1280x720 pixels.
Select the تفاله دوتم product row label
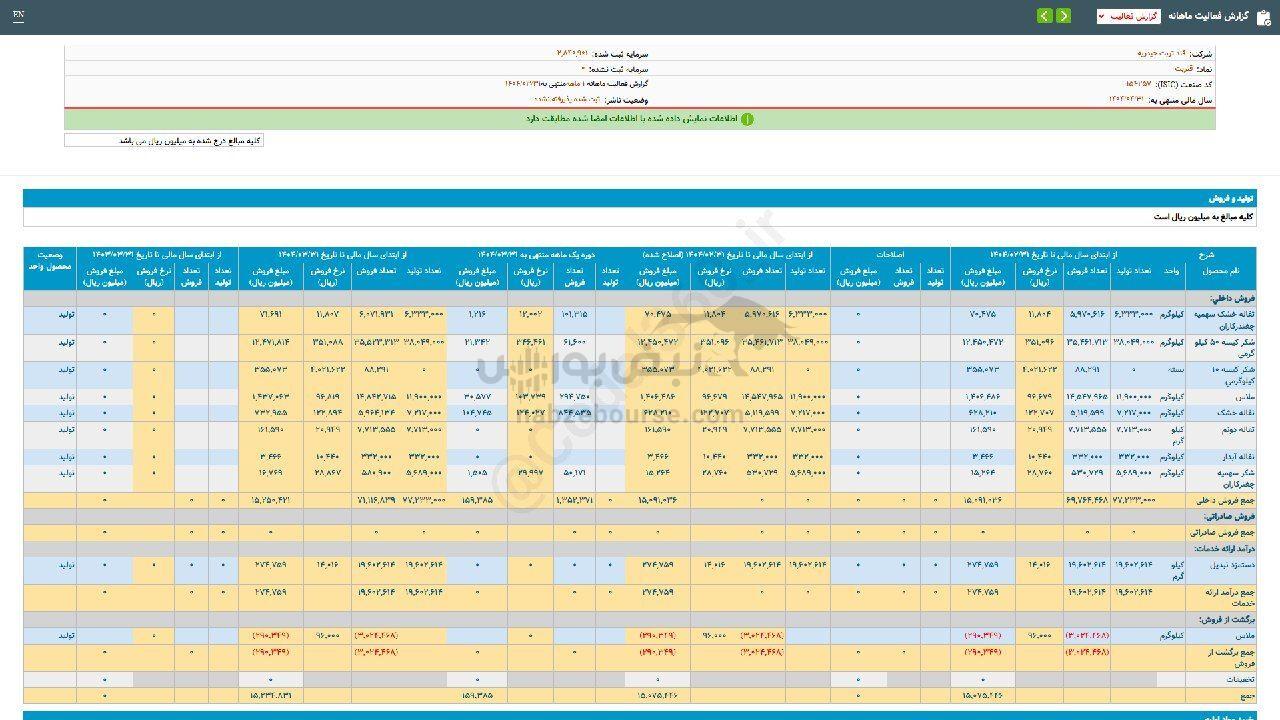point(1220,429)
